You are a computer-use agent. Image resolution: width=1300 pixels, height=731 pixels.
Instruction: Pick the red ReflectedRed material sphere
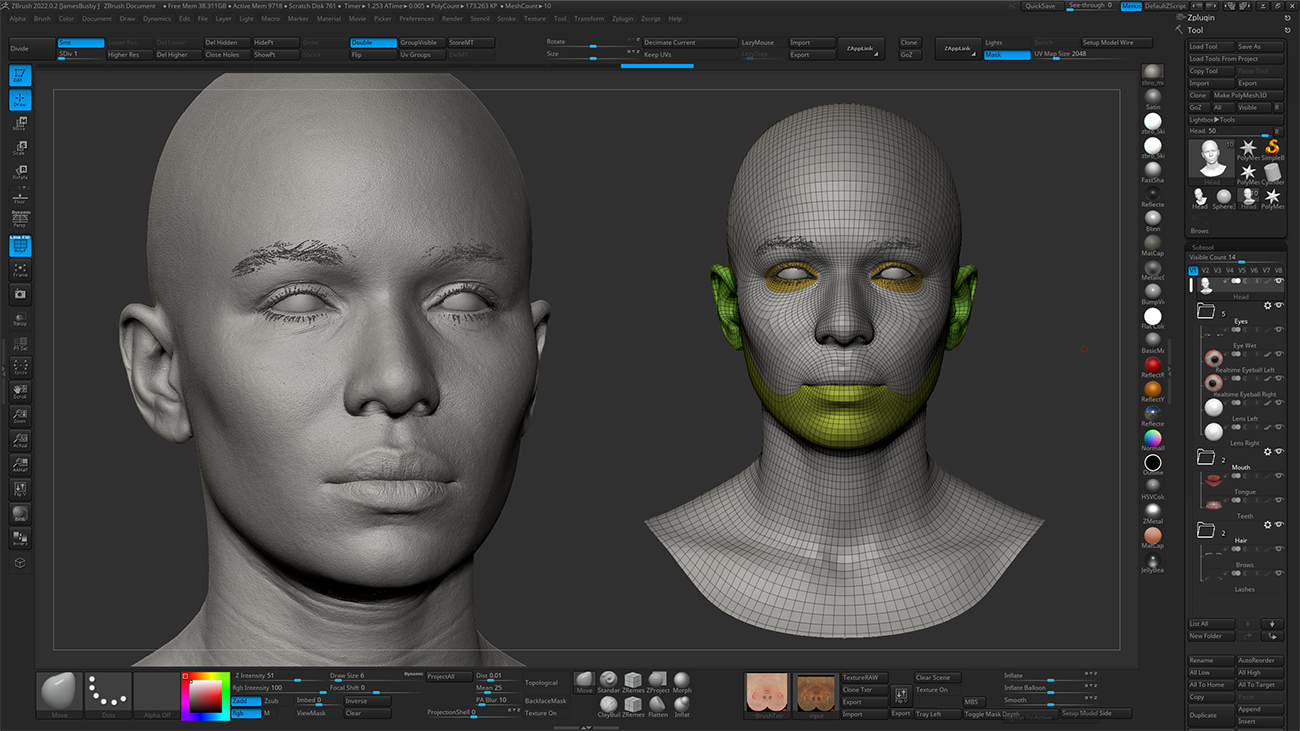tap(1153, 366)
